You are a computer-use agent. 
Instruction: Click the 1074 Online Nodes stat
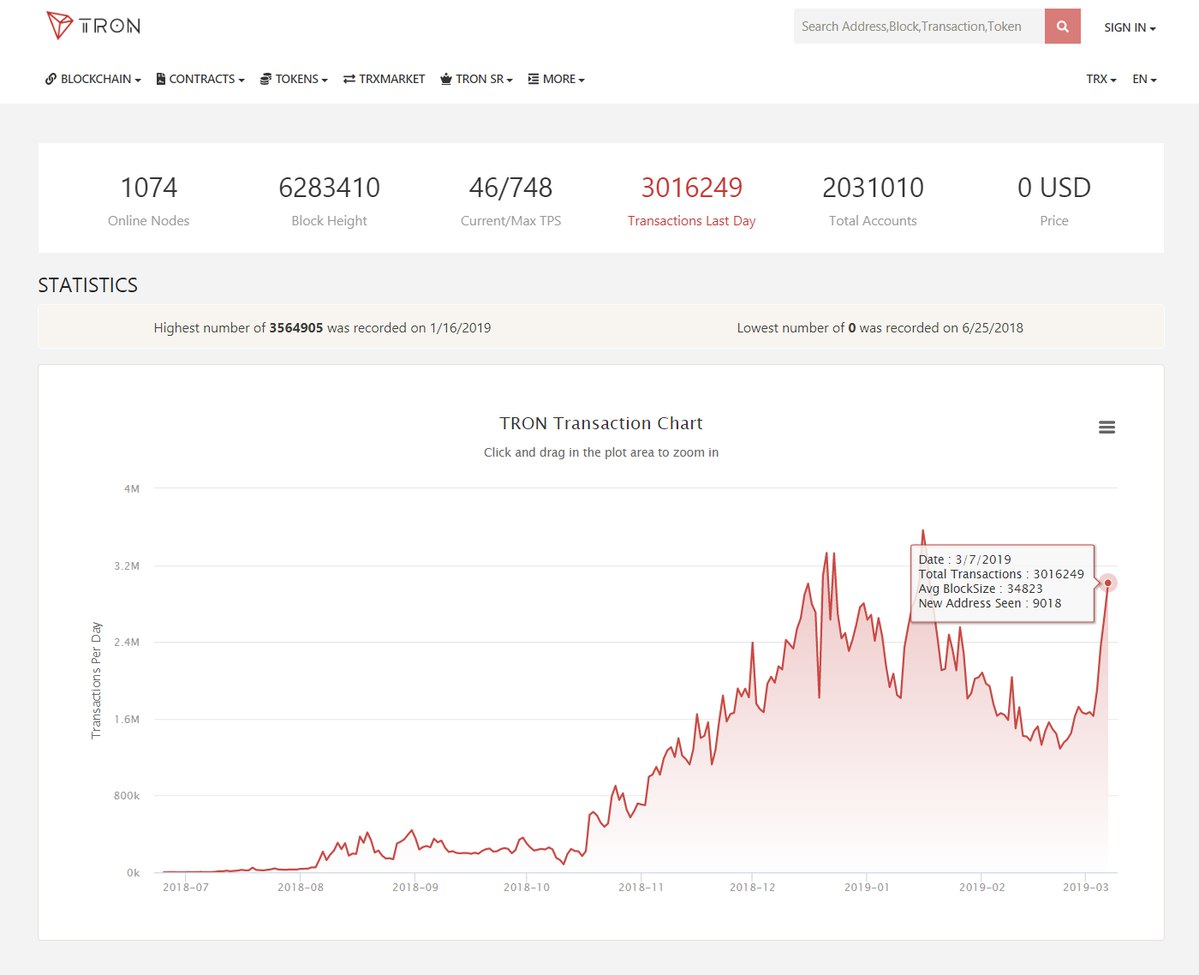[x=148, y=200]
